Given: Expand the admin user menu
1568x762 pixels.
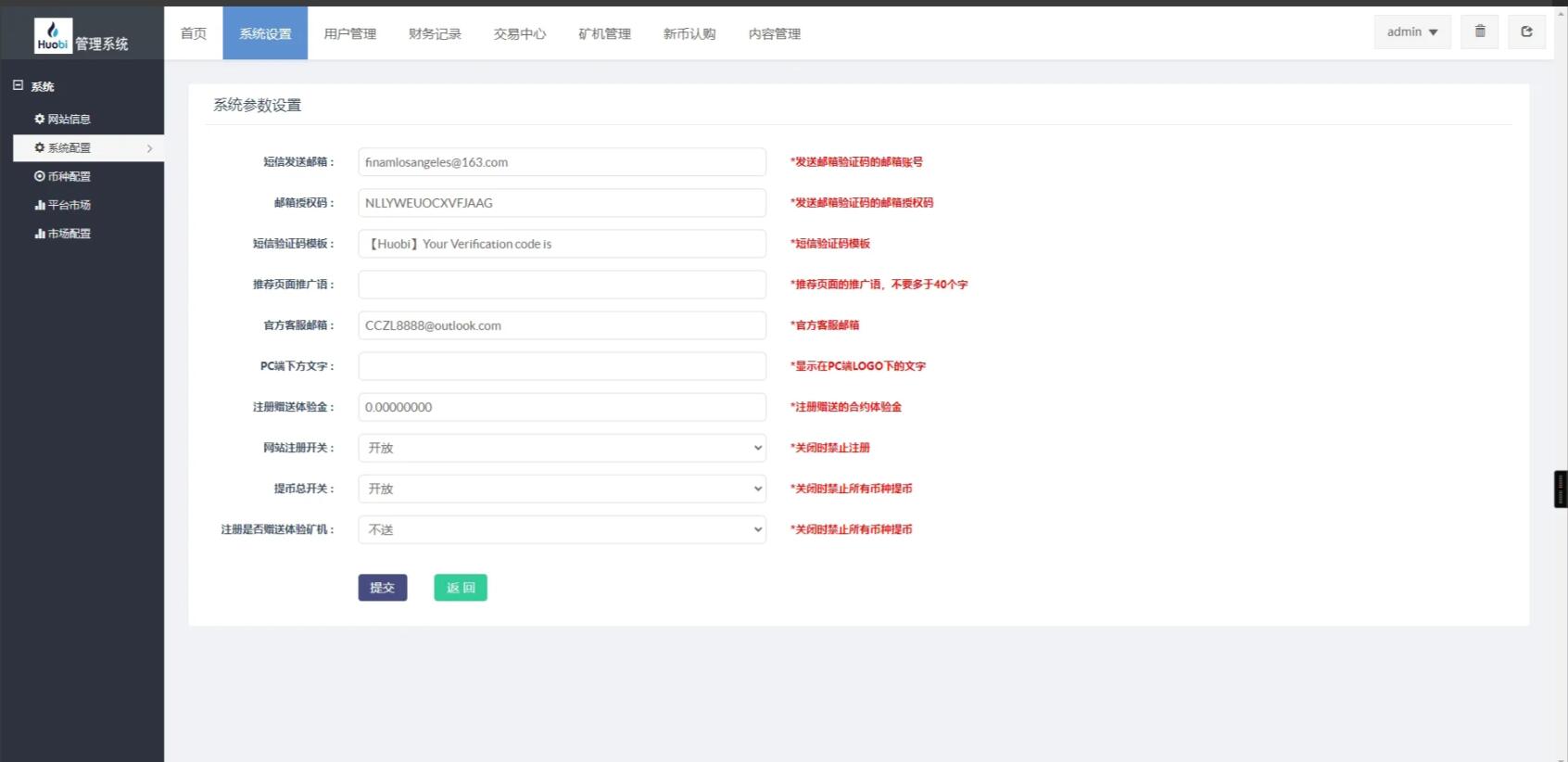Looking at the screenshot, I should pos(1412,32).
